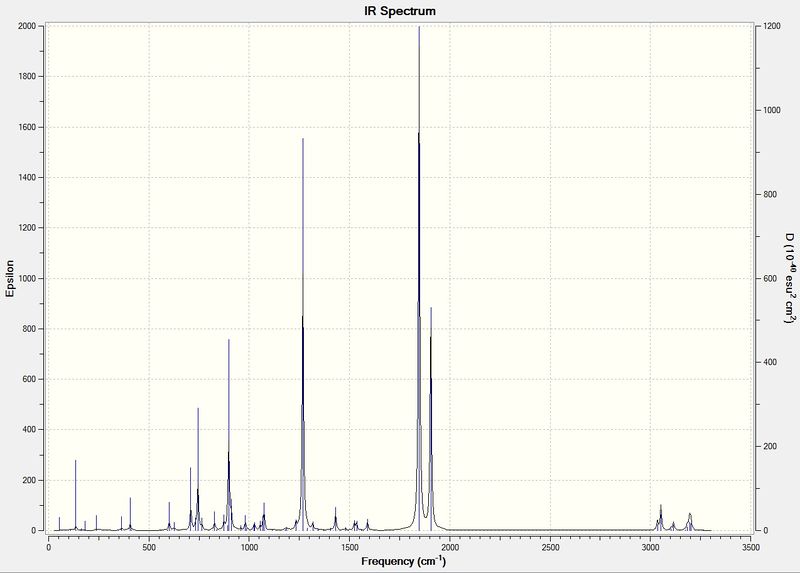Viewport: 800px width, 573px height.
Task: Click the 1600 tick label on Epsilon axis
Action: pyautogui.click(x=28, y=127)
